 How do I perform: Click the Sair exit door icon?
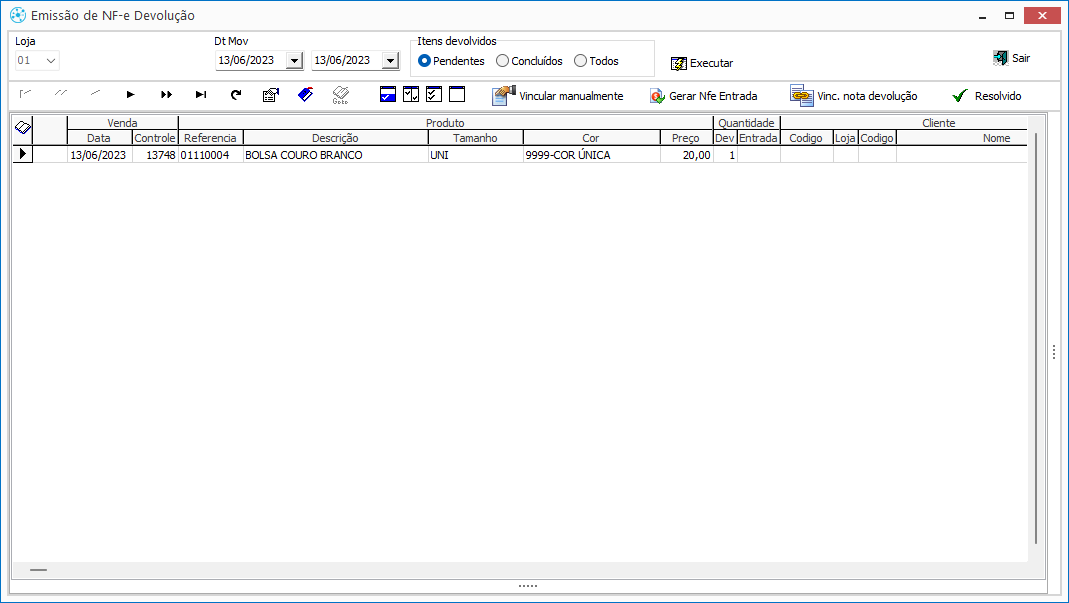[1000, 58]
